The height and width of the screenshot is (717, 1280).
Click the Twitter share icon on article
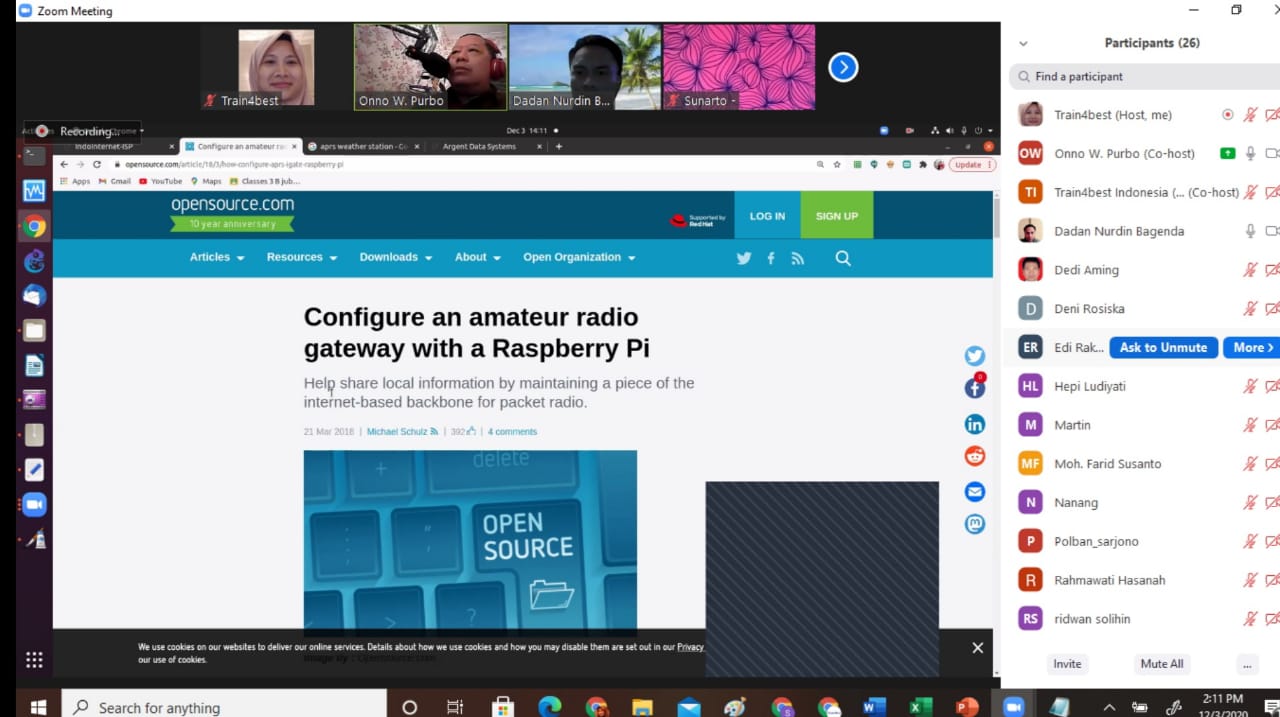point(975,356)
